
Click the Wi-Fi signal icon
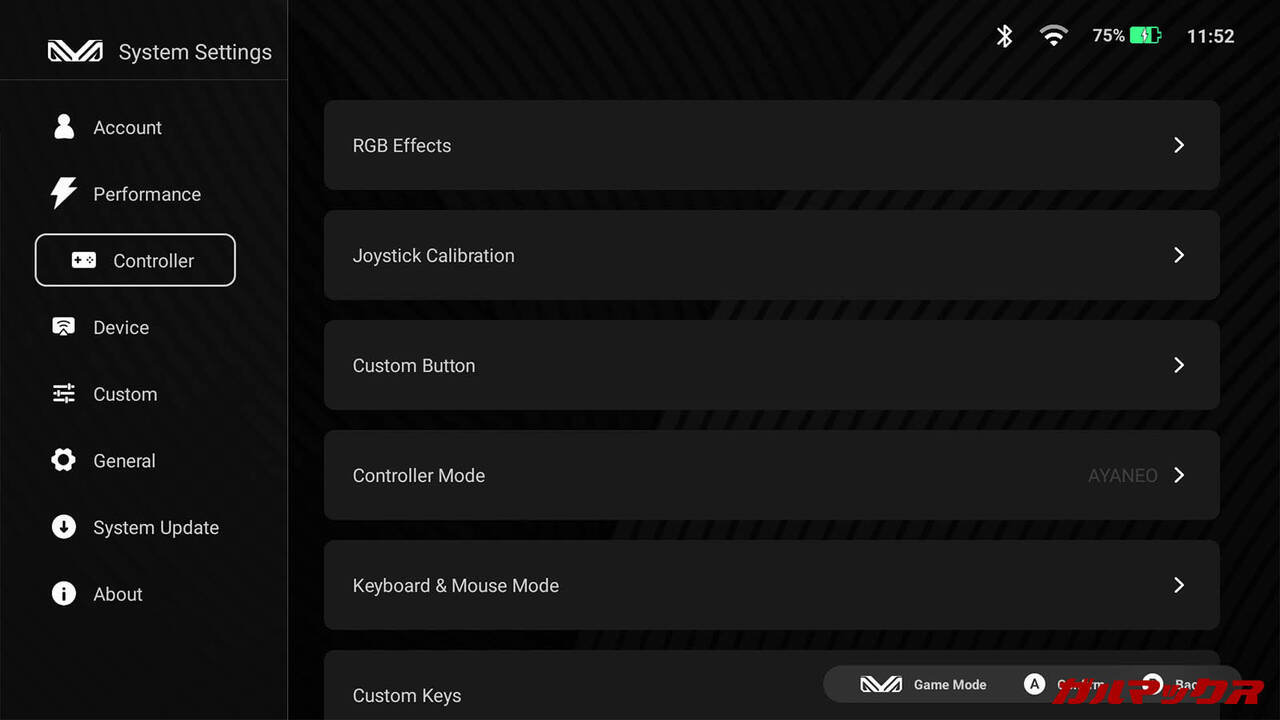(x=1053, y=36)
